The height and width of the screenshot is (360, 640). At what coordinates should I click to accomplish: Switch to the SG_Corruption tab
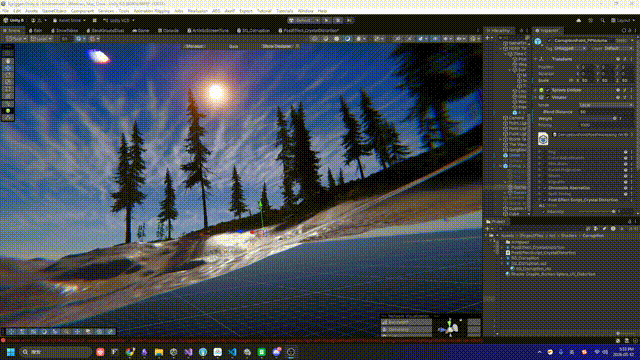253,30
